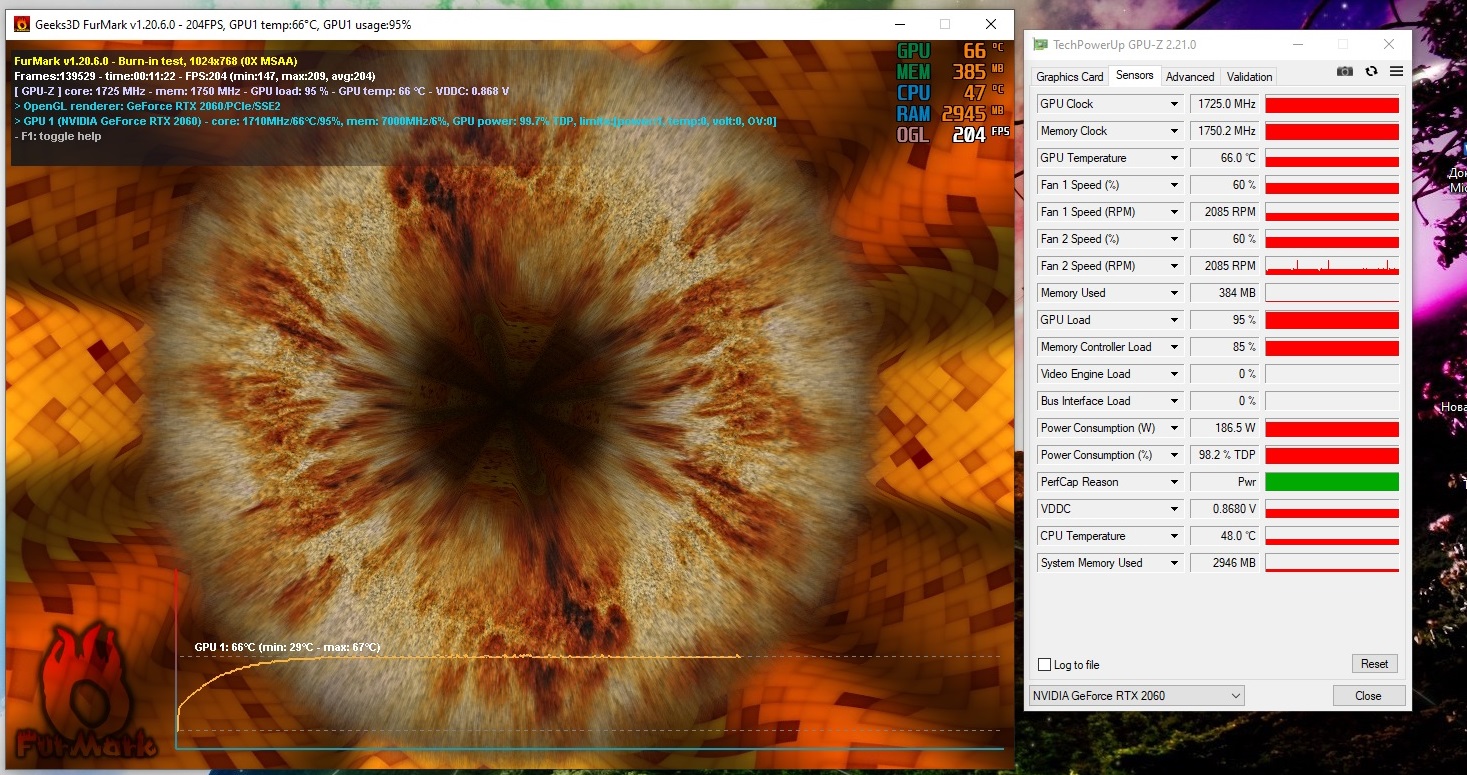Click the 66.0 °C GPU Temperature value
Viewport: 1467px width, 775px height.
tap(1224, 158)
